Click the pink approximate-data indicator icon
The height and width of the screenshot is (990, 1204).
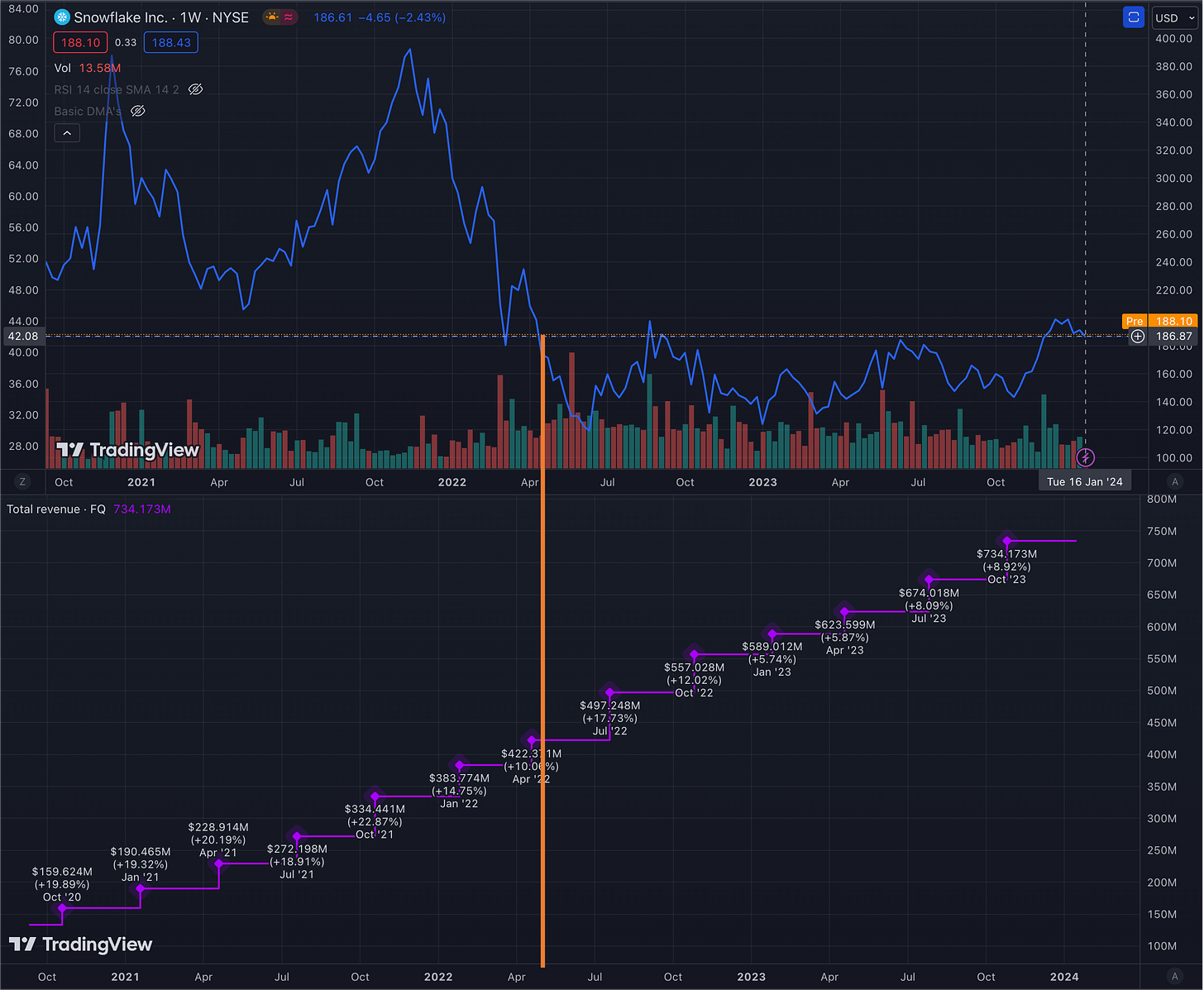(x=289, y=17)
